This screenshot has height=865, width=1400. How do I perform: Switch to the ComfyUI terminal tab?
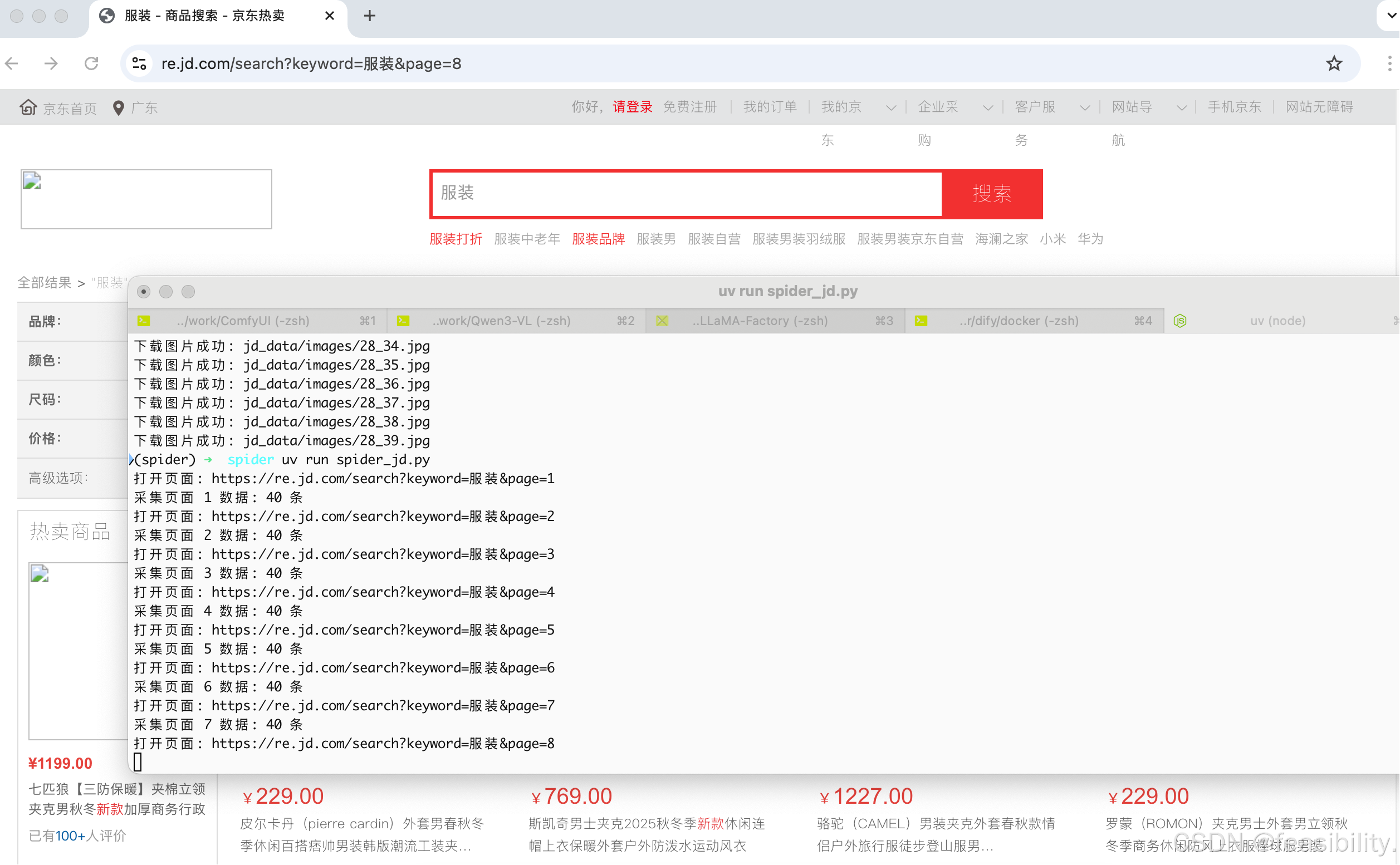pyautogui.click(x=243, y=321)
